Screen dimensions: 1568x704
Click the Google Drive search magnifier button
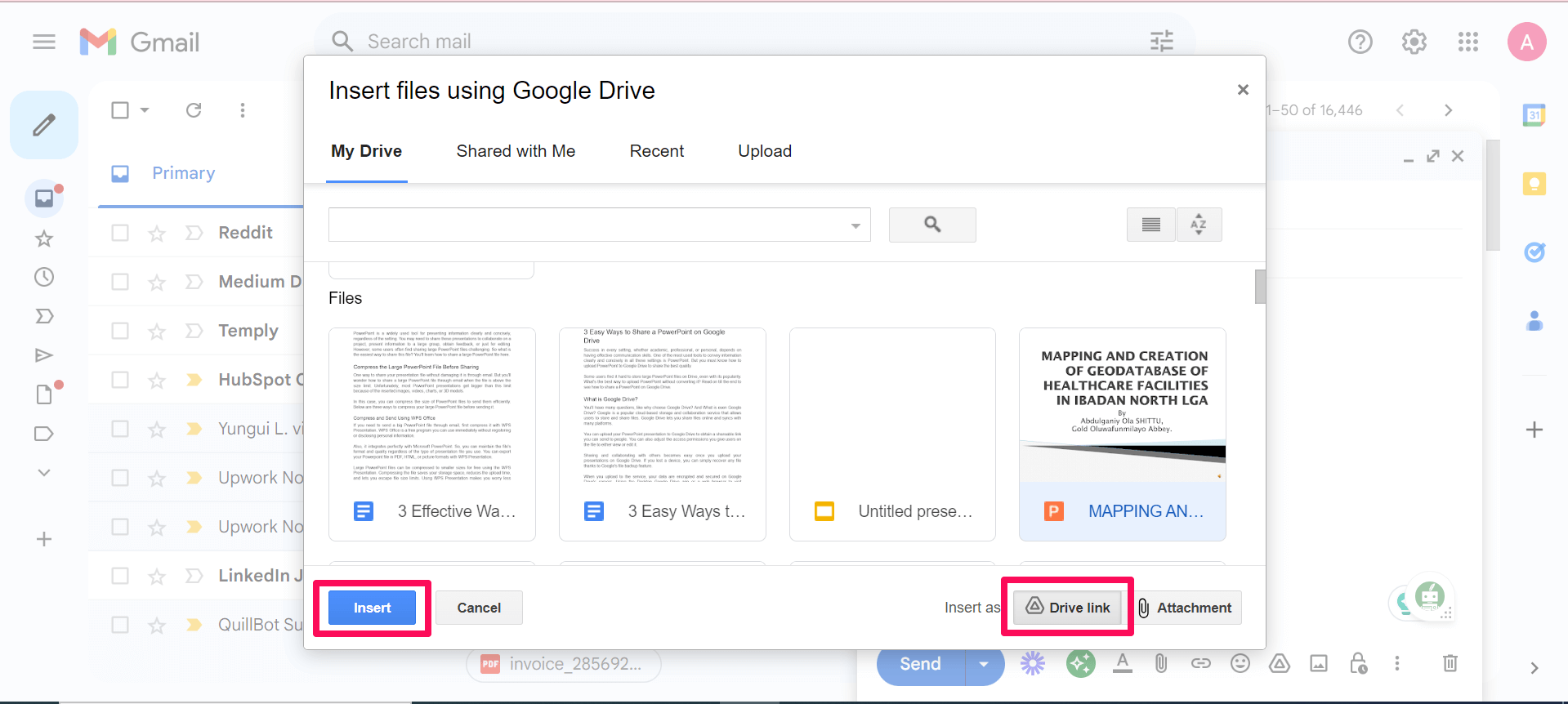click(931, 225)
